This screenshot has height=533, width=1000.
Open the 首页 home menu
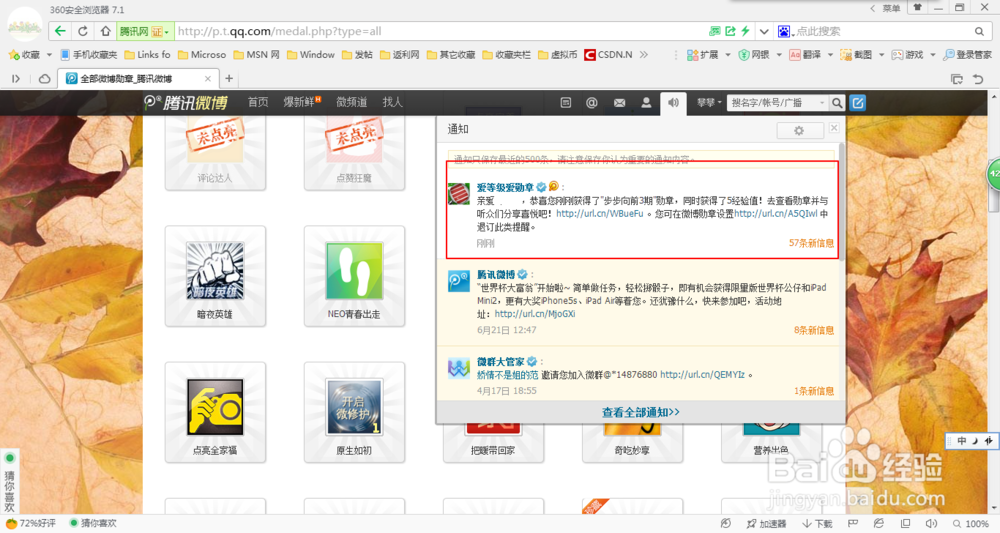pyautogui.click(x=258, y=102)
